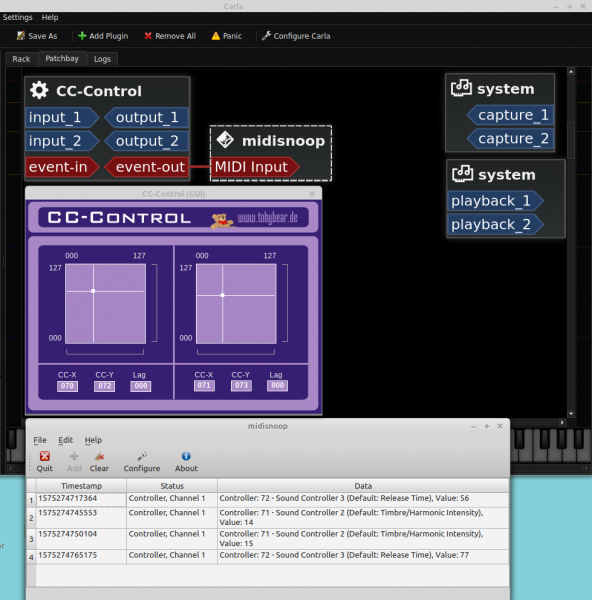This screenshot has width=592, height=600.
Task: Open the Edit menu in midisnoop
Action: [x=65, y=440]
